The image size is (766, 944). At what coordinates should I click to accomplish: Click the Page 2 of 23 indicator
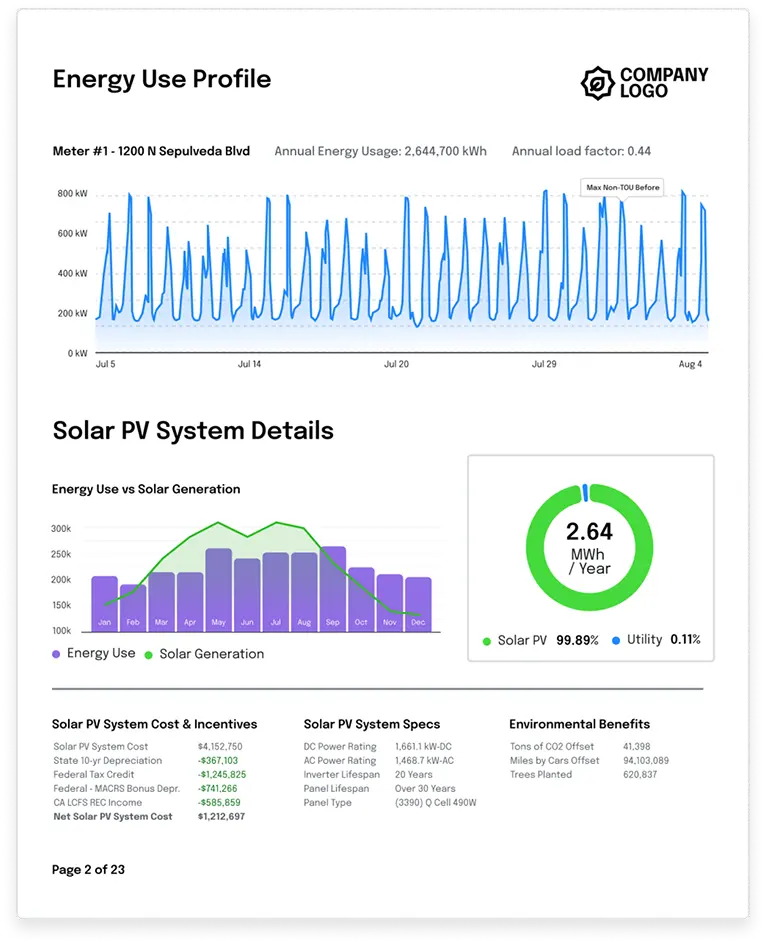[88, 870]
